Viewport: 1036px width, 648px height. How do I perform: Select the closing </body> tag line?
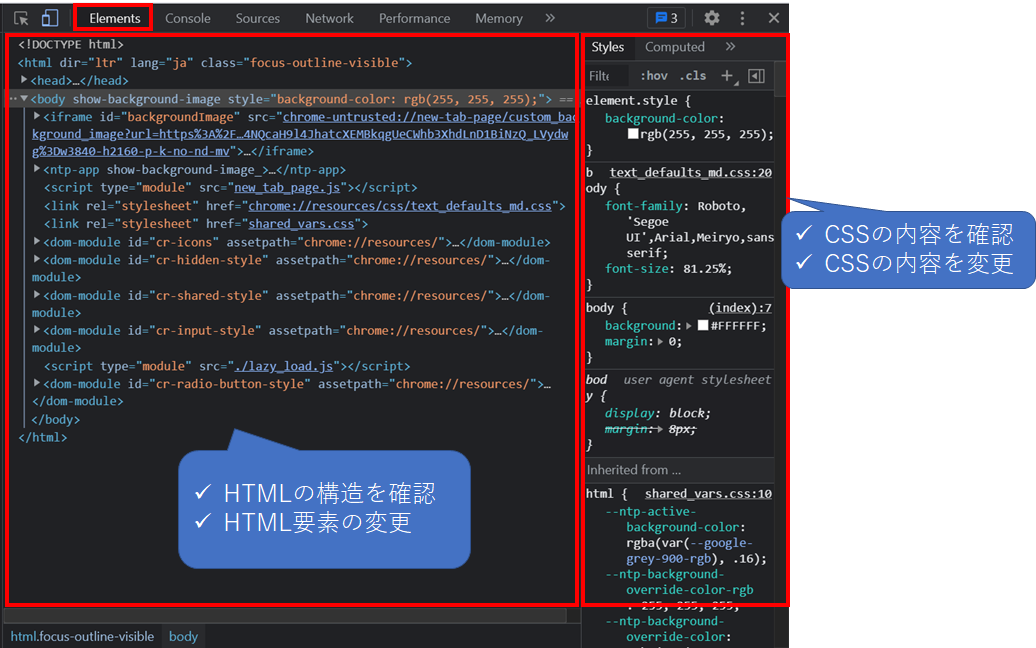pyautogui.click(x=56, y=419)
